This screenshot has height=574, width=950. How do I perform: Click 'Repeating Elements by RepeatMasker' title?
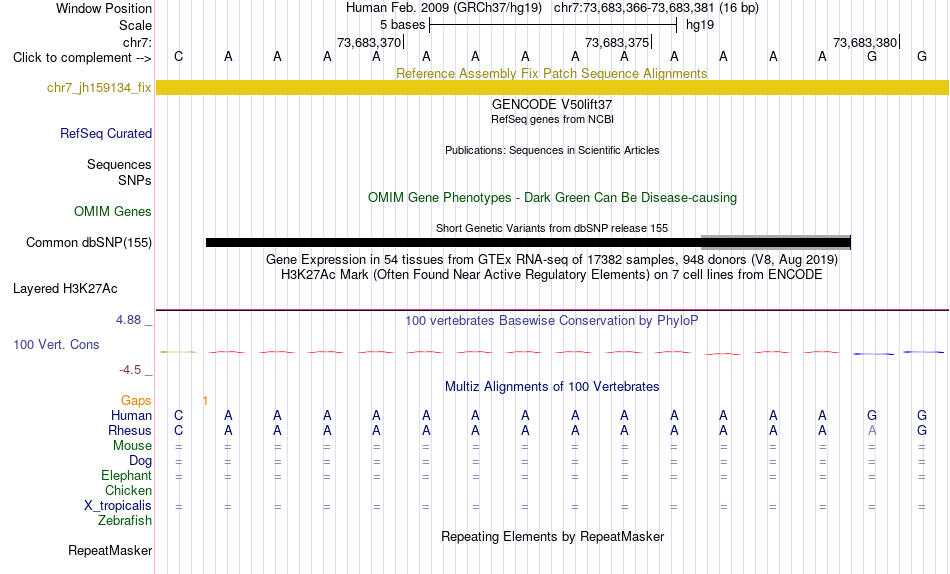(553, 536)
